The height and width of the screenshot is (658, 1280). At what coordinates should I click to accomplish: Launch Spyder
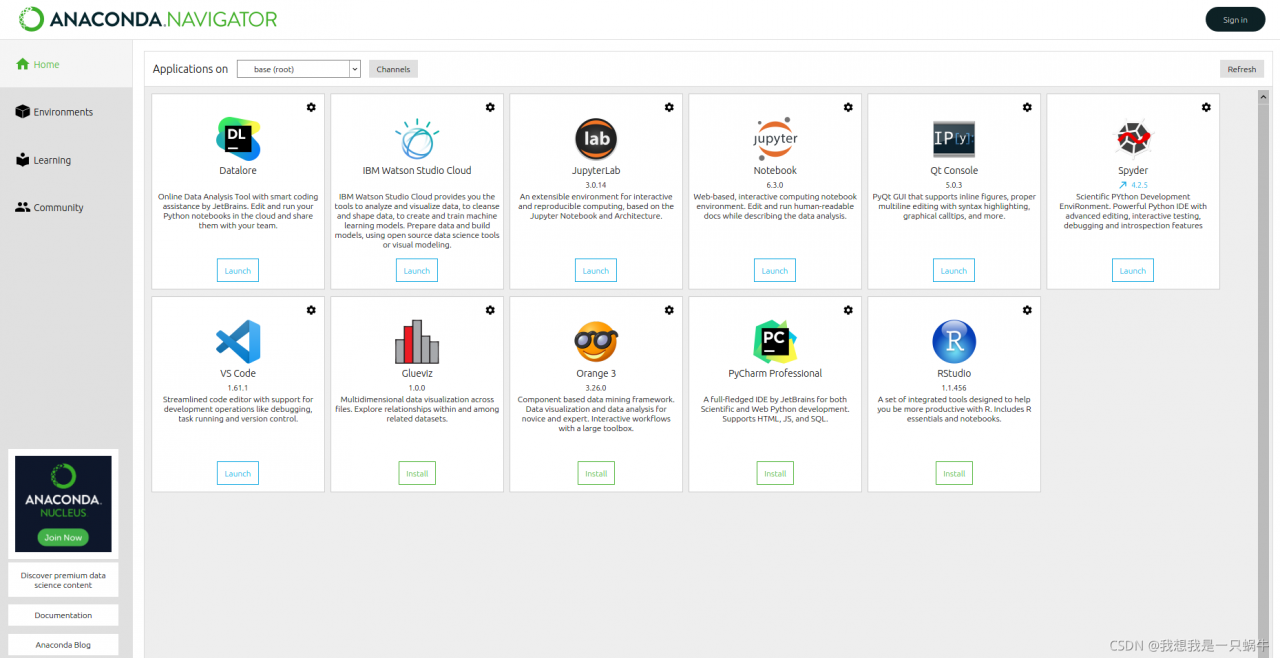coord(1133,270)
